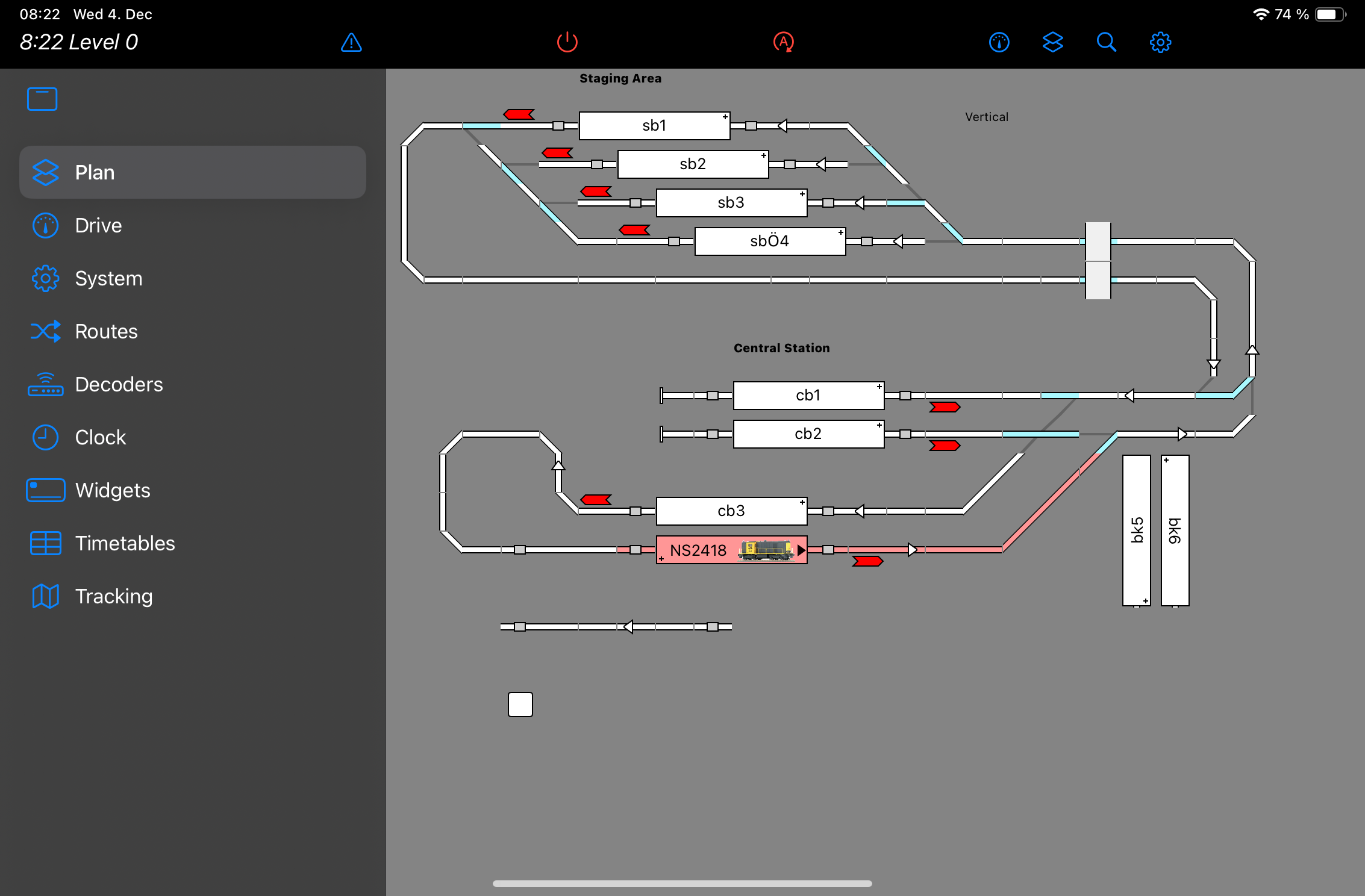Toggle the red signal right of cb1
This screenshot has width=1365, height=896.
tap(945, 408)
